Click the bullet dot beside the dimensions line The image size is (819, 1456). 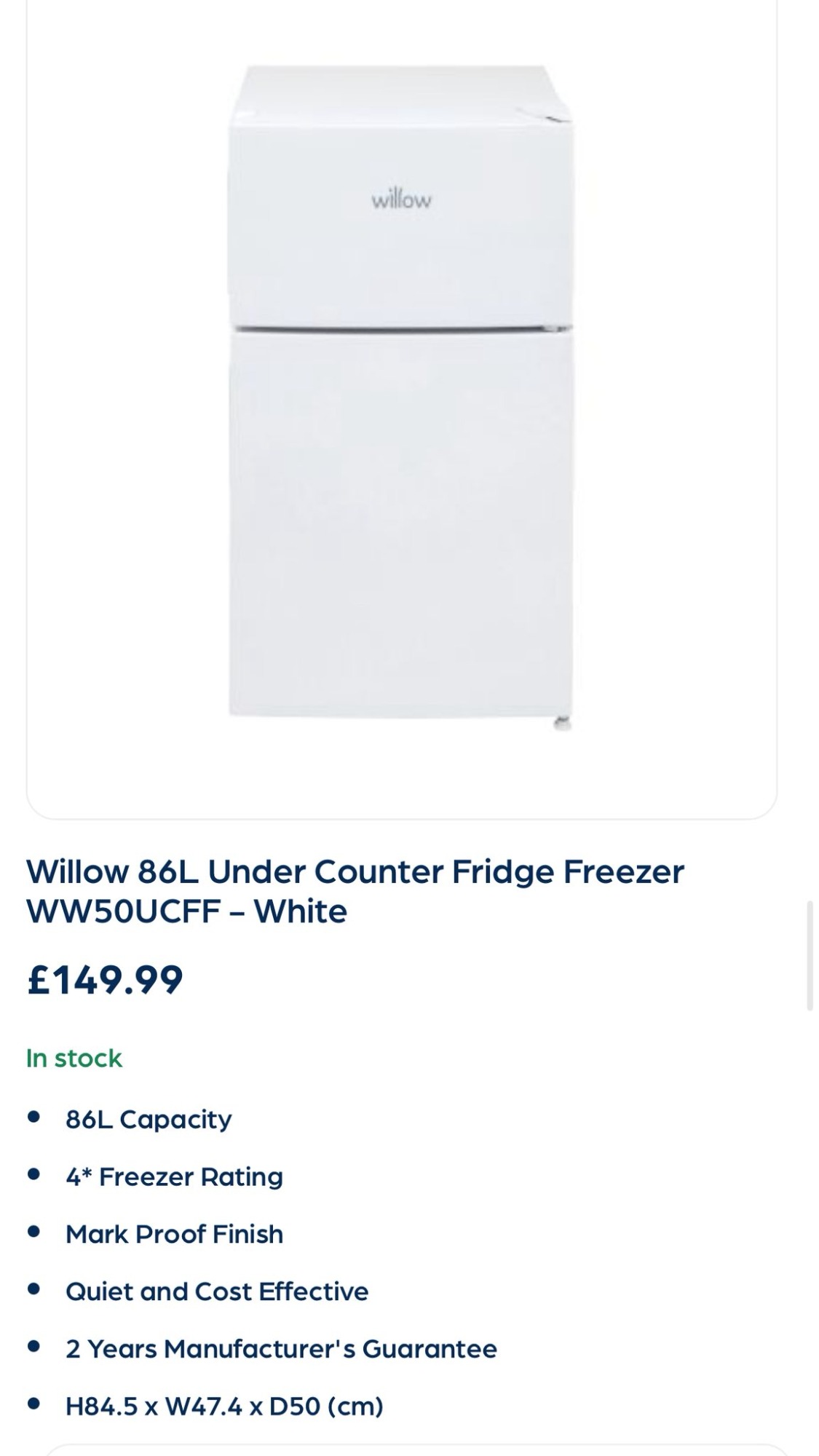33,1405
